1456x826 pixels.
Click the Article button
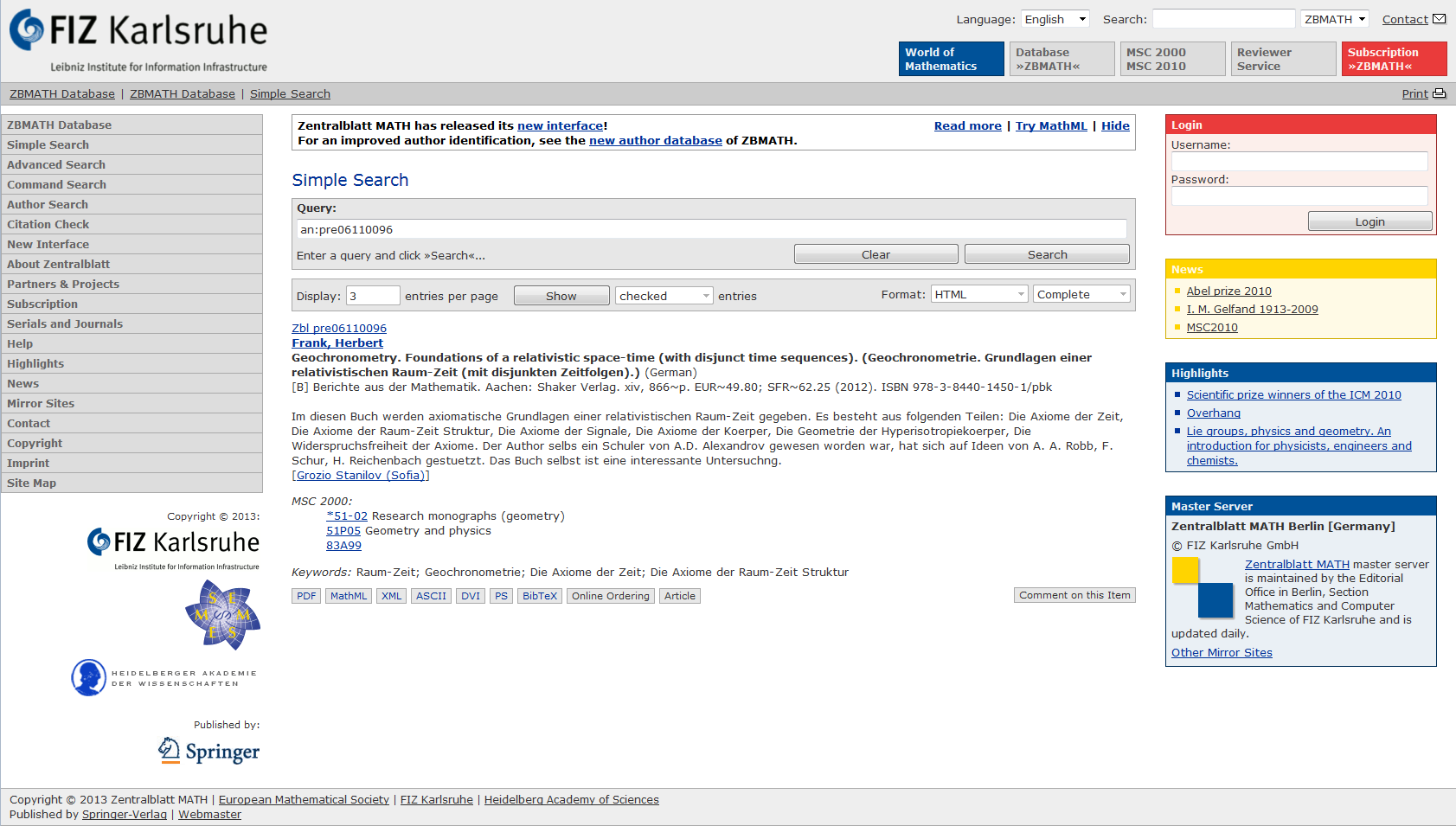680,596
